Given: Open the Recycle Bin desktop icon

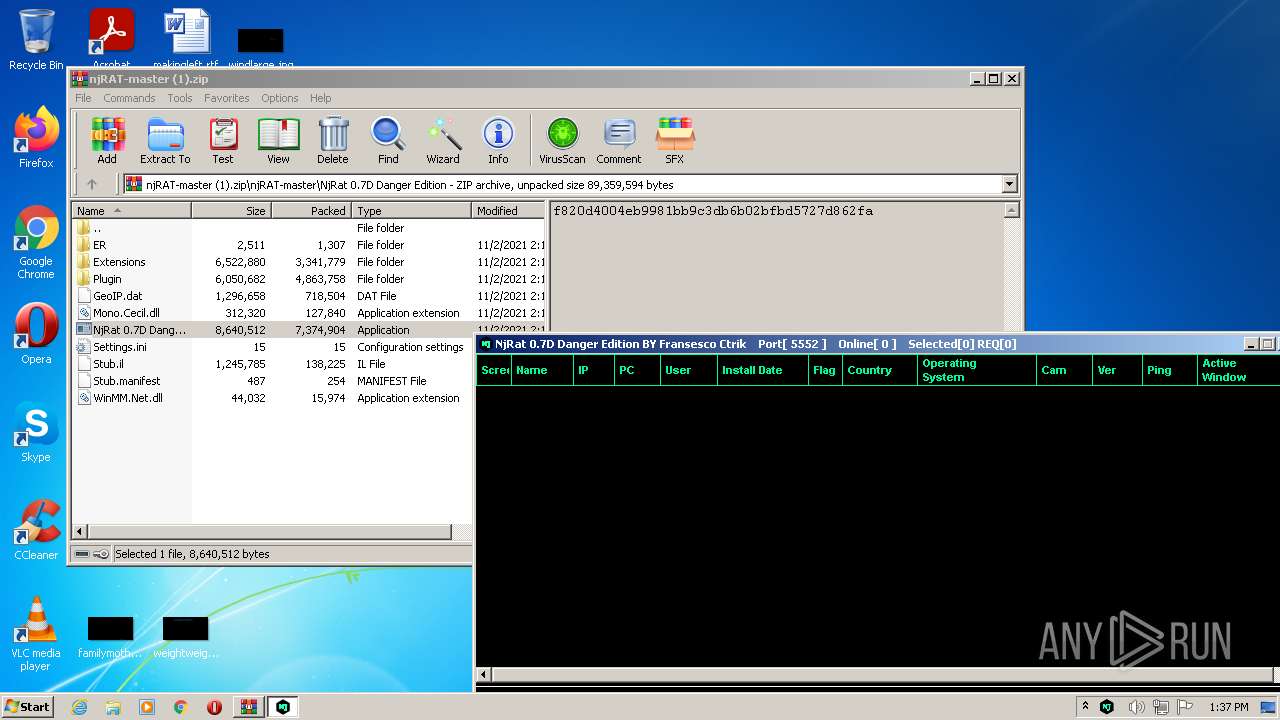Looking at the screenshot, I should point(36,40).
